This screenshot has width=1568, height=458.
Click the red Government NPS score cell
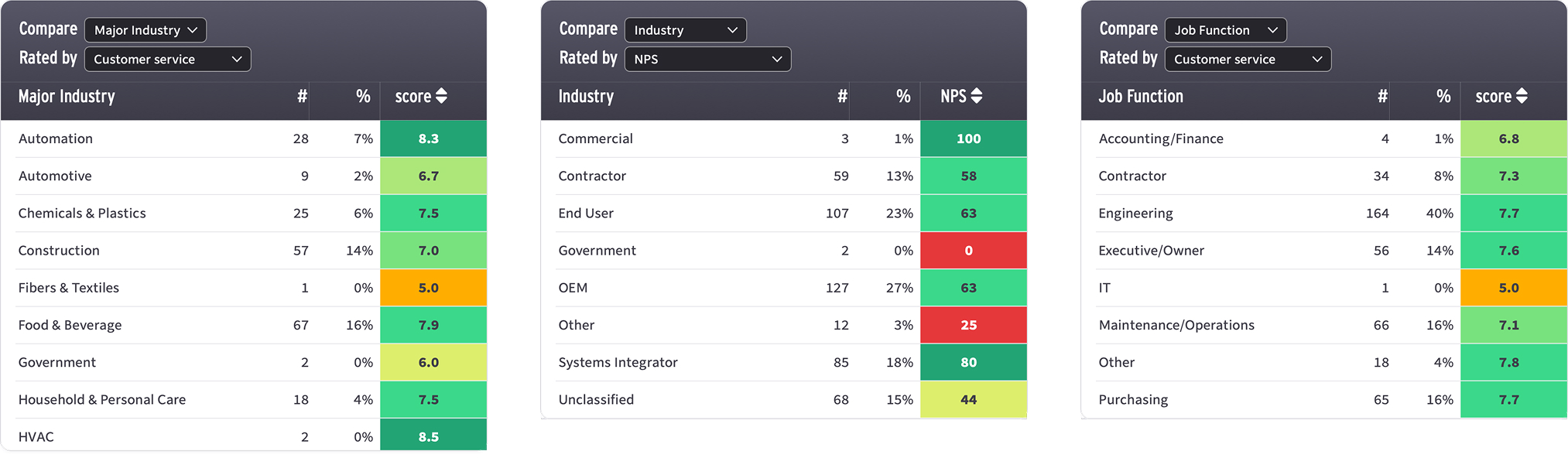click(x=974, y=251)
